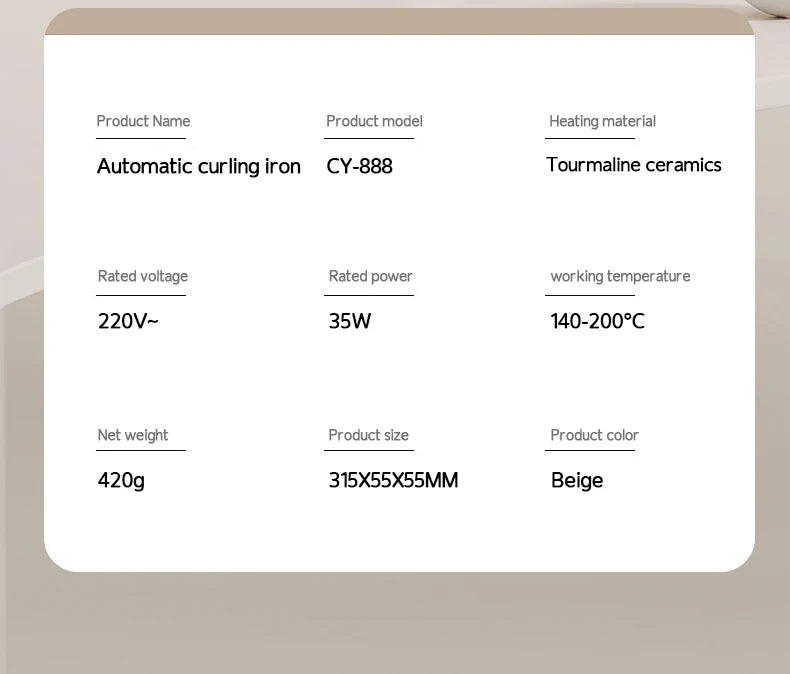Click the "Product color" label
The image size is (790, 674).
[594, 435]
